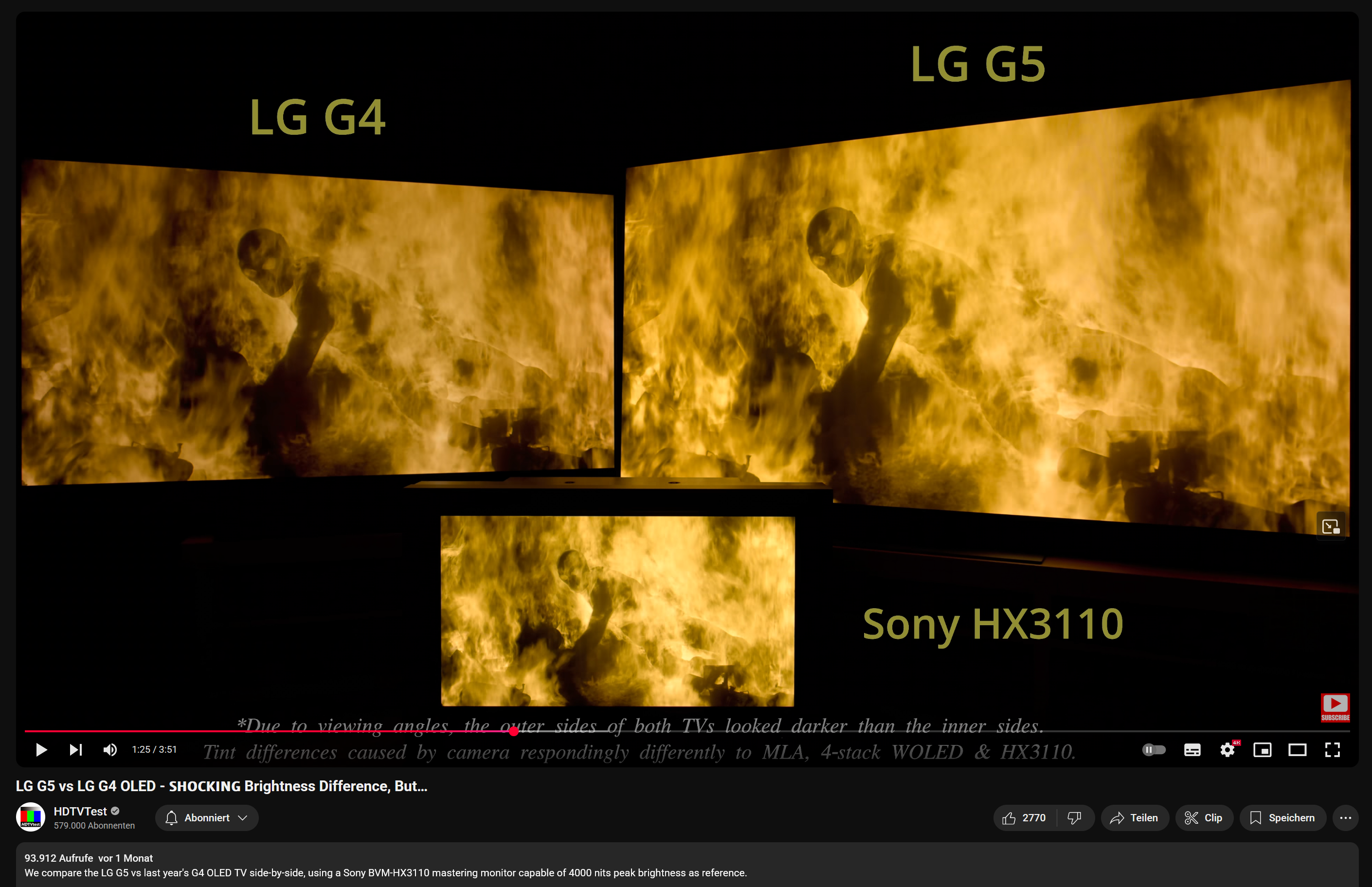Viewport: 1372px width, 887px height.
Task: Open the HDTVTest channel name link
Action: tap(80, 811)
